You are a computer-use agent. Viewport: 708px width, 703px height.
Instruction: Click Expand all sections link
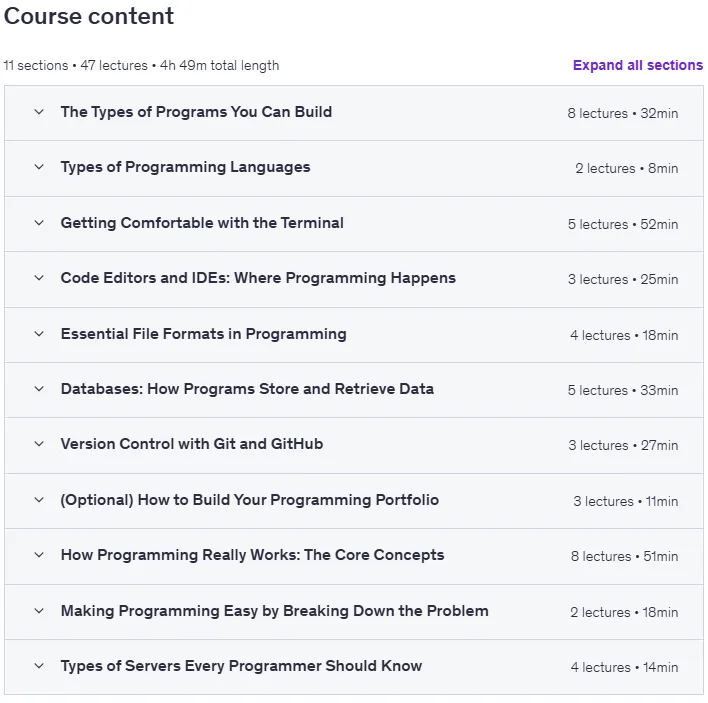pyautogui.click(x=638, y=65)
